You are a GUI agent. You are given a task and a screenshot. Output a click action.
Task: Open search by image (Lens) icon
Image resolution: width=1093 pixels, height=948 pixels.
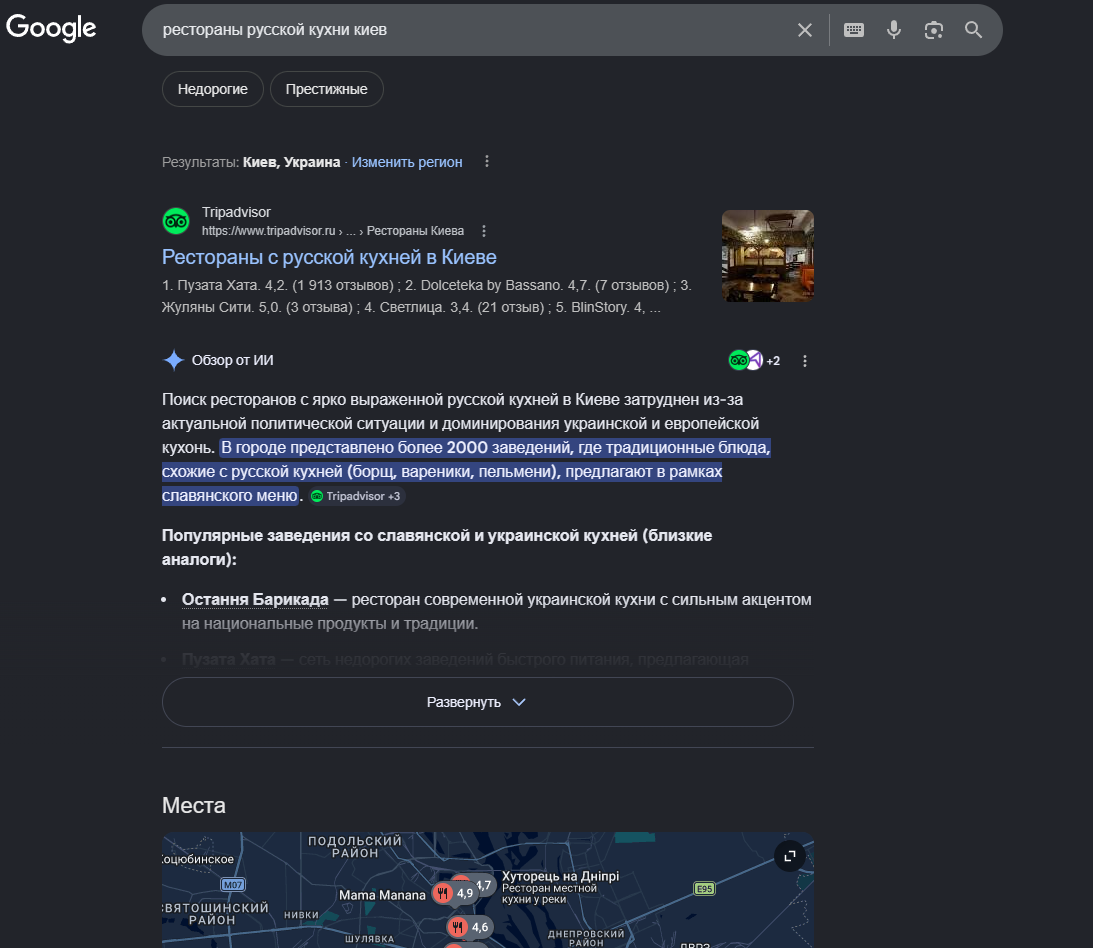[x=933, y=30]
